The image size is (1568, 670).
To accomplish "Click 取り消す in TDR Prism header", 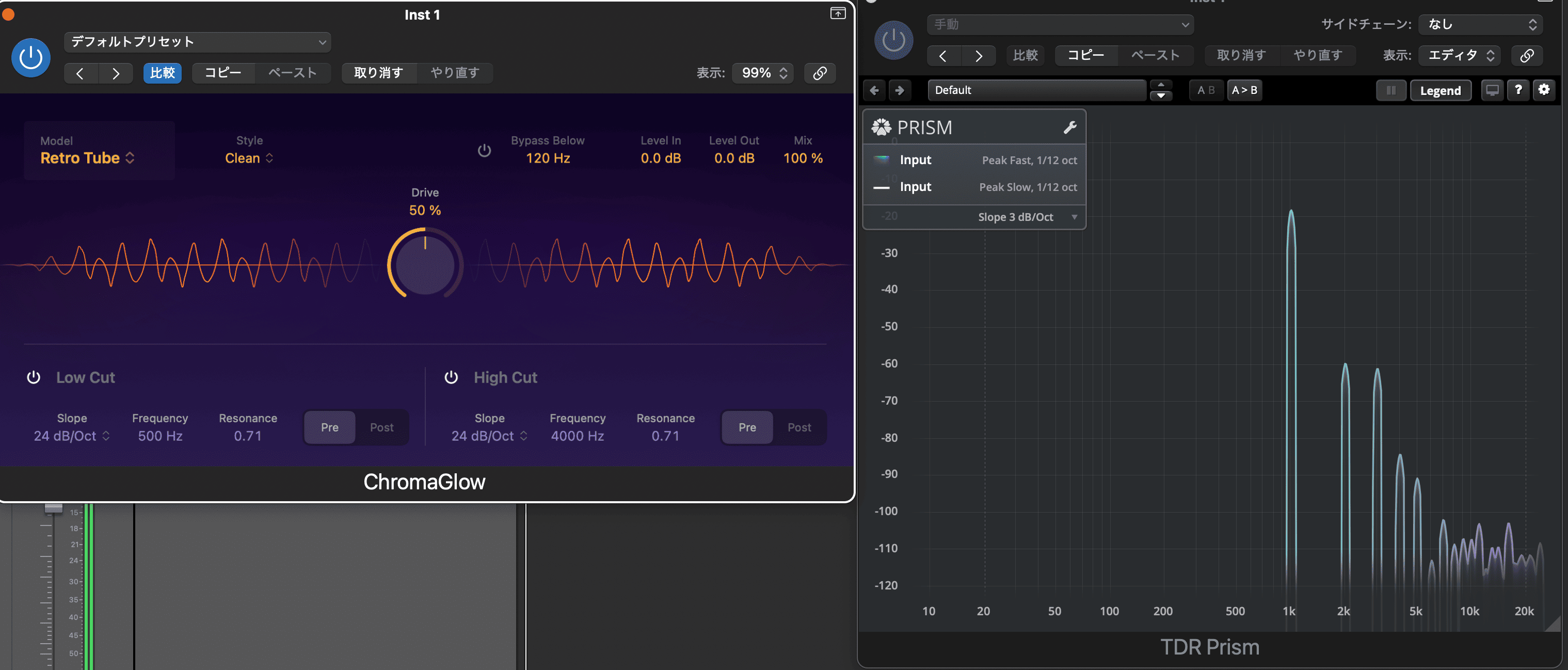I will [1241, 55].
